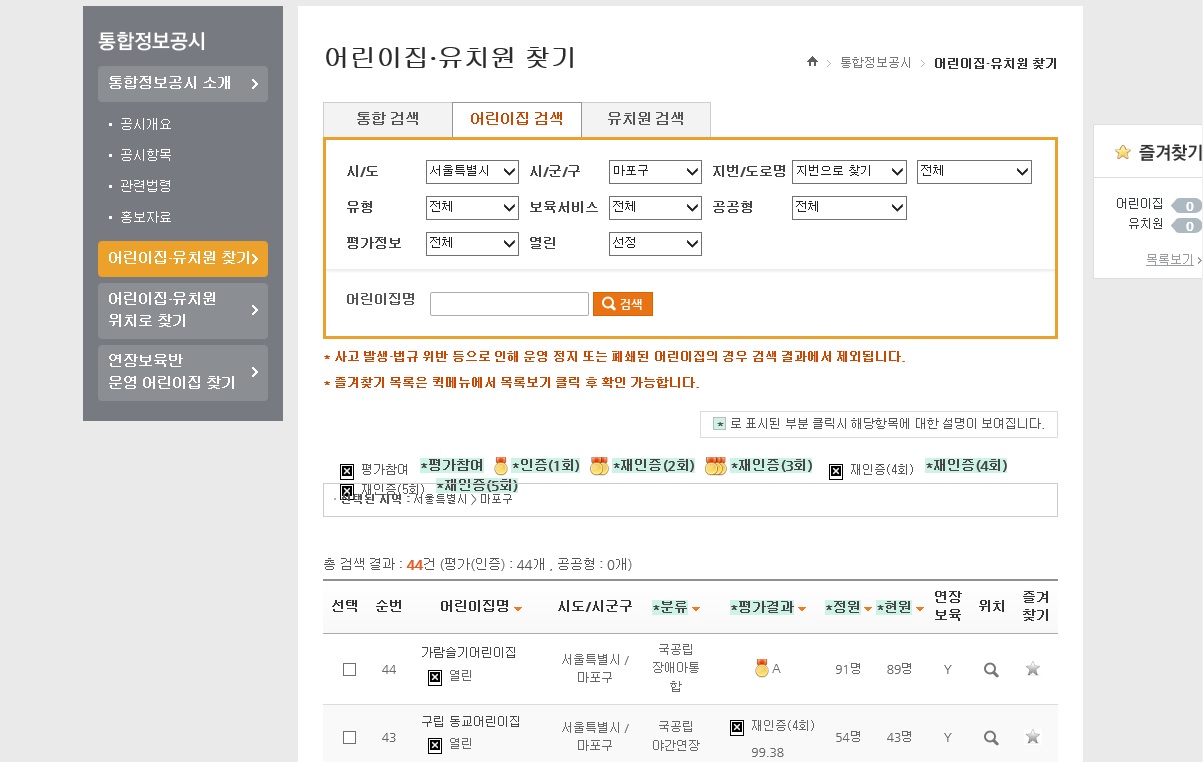Click the 가람슬기어린이집 name link

click(x=468, y=652)
